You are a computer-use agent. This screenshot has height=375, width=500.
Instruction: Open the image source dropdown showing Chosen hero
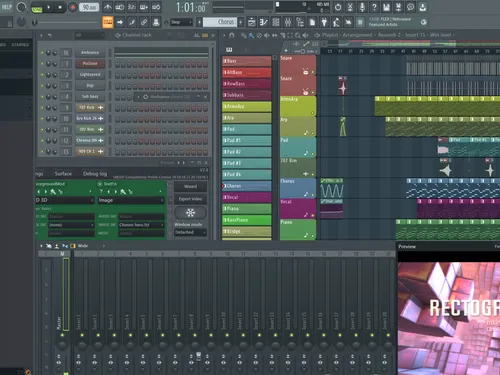click(x=141, y=225)
